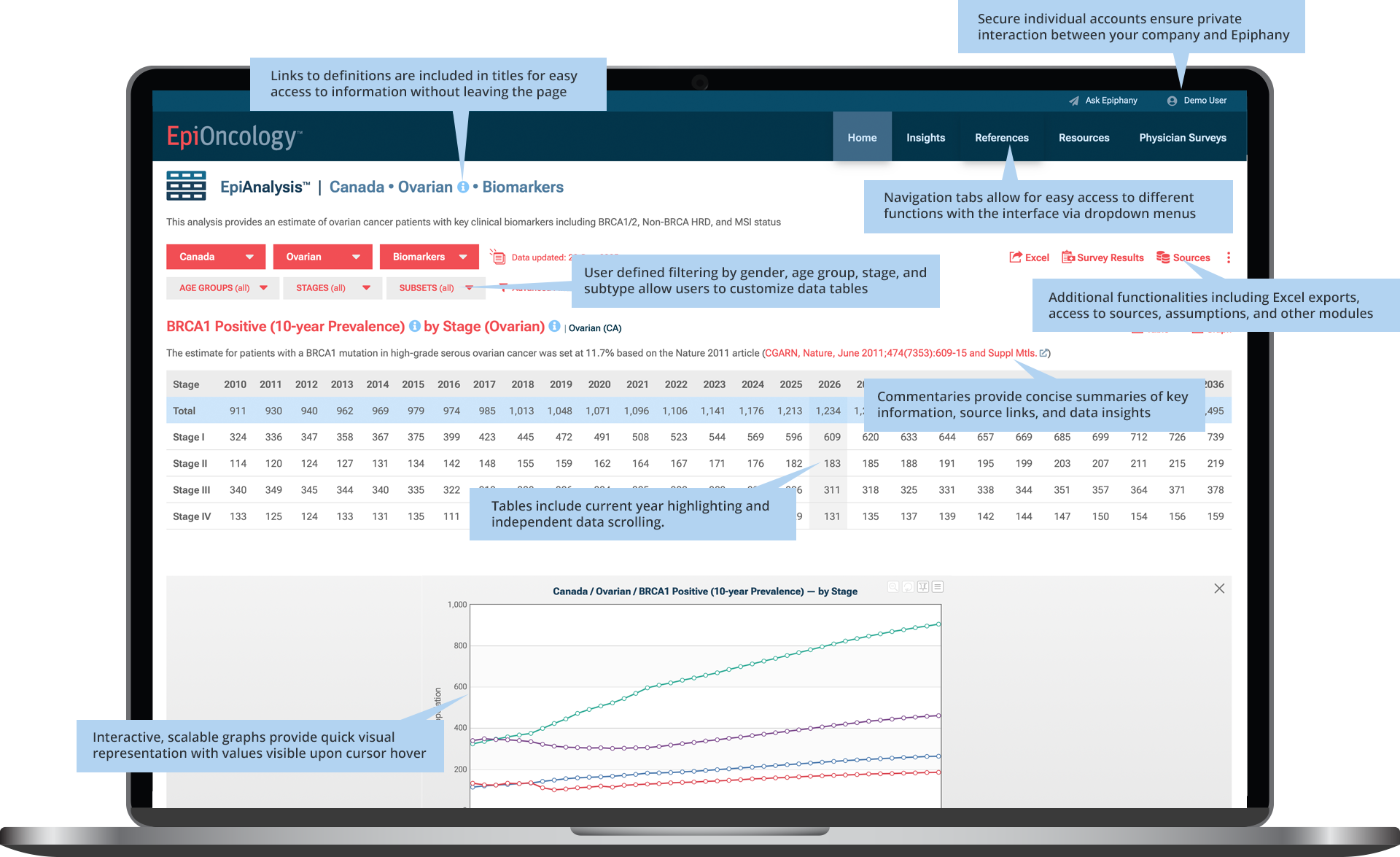
Task: Click the EpiAnalysis table grid logo icon
Action: 186,186
